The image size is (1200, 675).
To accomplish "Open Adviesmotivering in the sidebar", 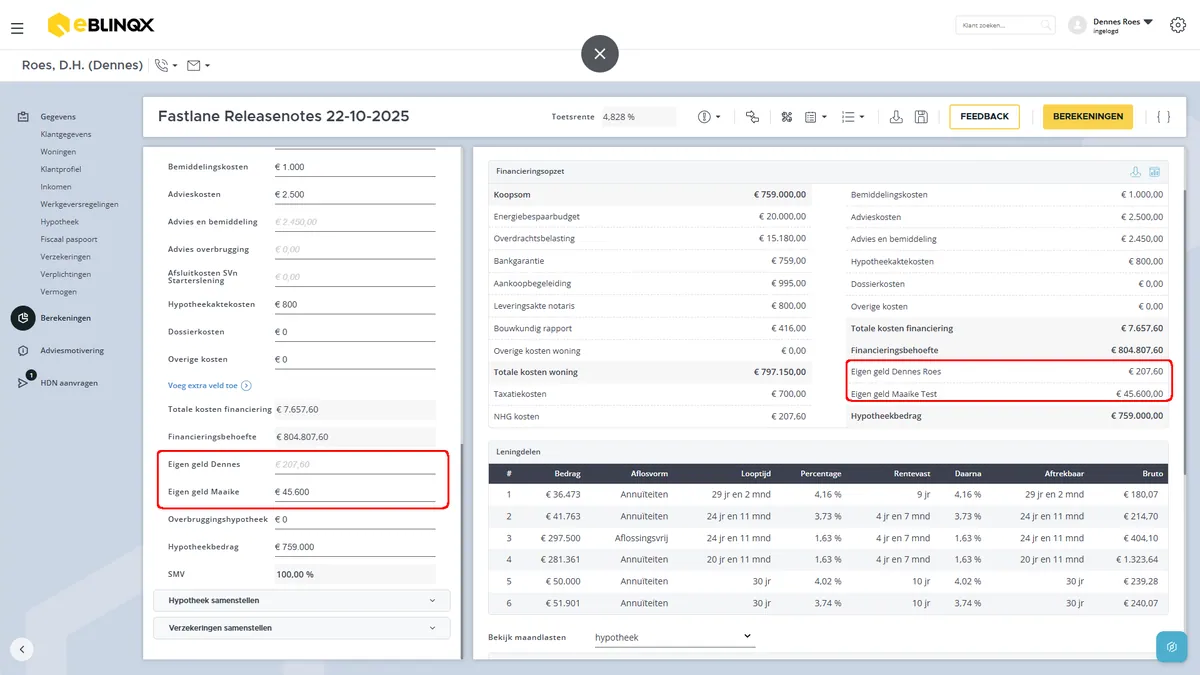I will tap(72, 351).
